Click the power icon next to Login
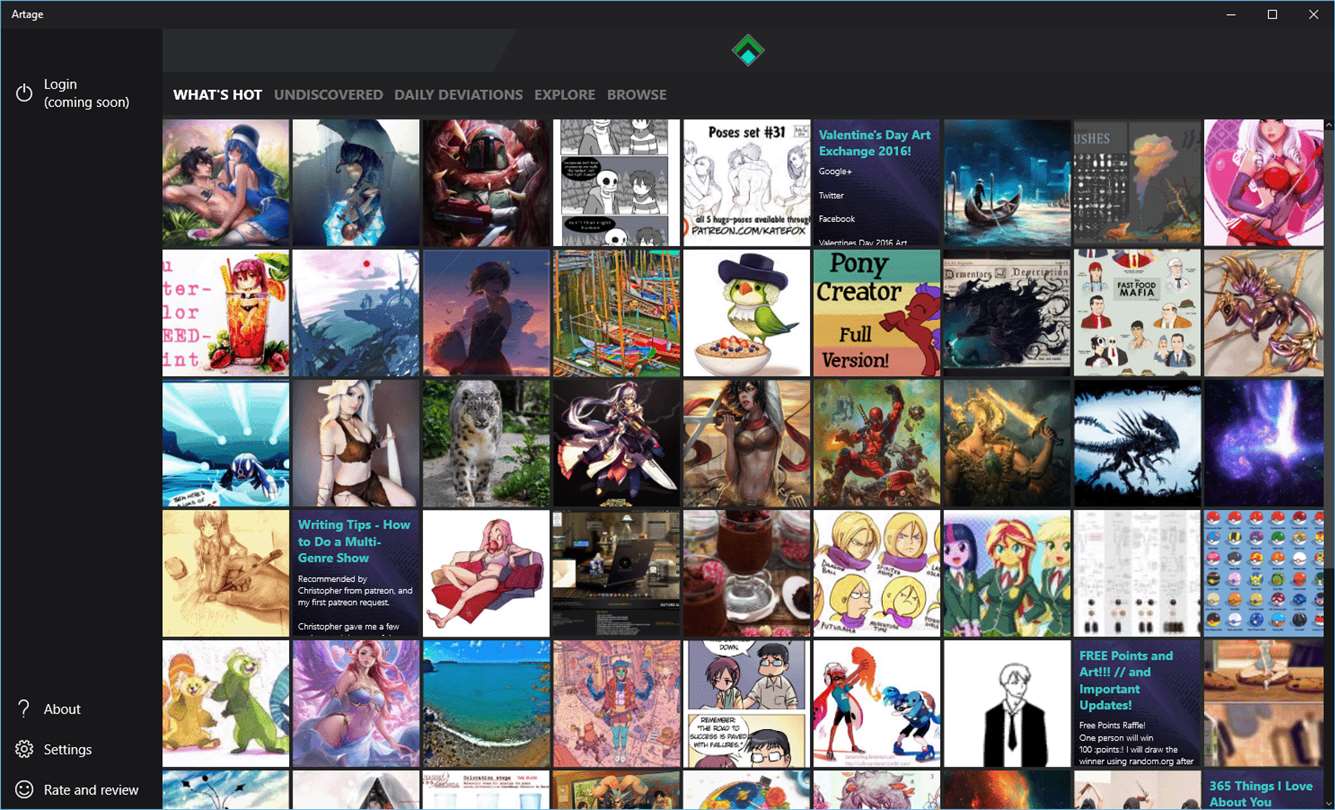The image size is (1335, 810). point(24,93)
